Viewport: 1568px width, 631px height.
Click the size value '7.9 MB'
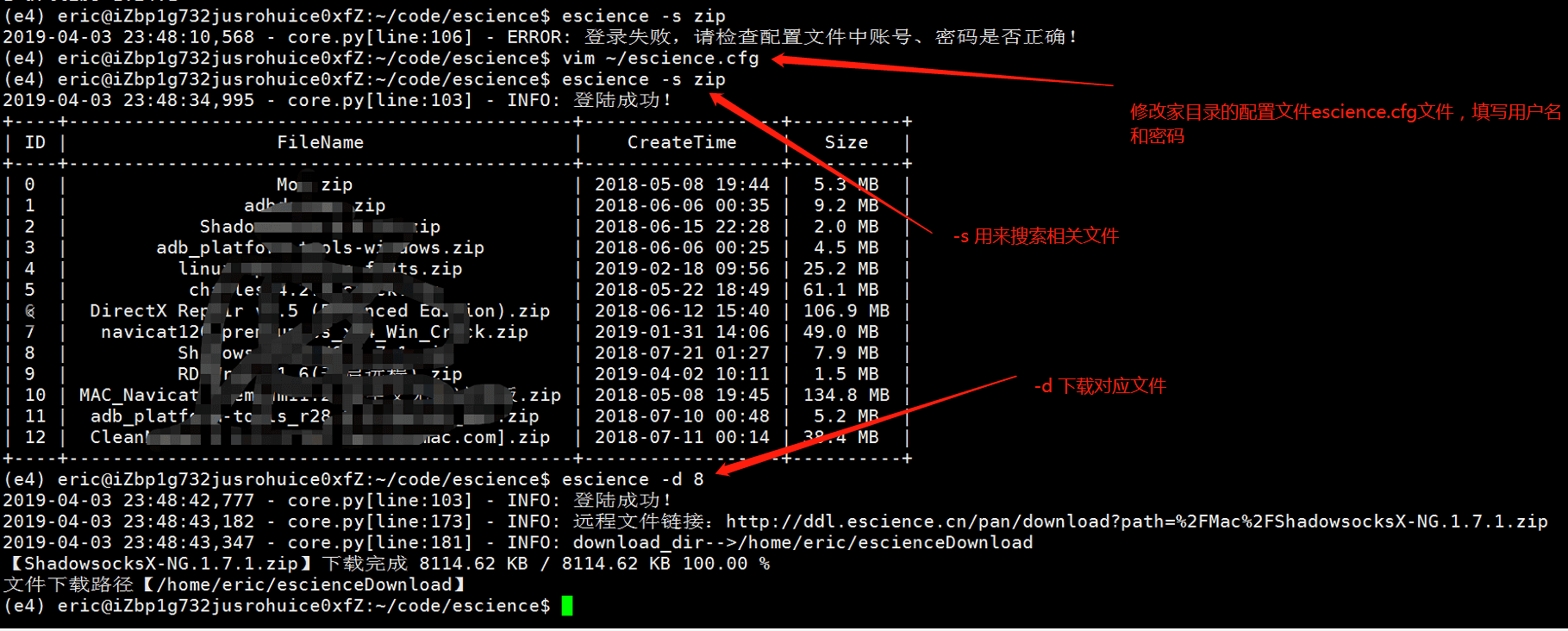pos(846,353)
